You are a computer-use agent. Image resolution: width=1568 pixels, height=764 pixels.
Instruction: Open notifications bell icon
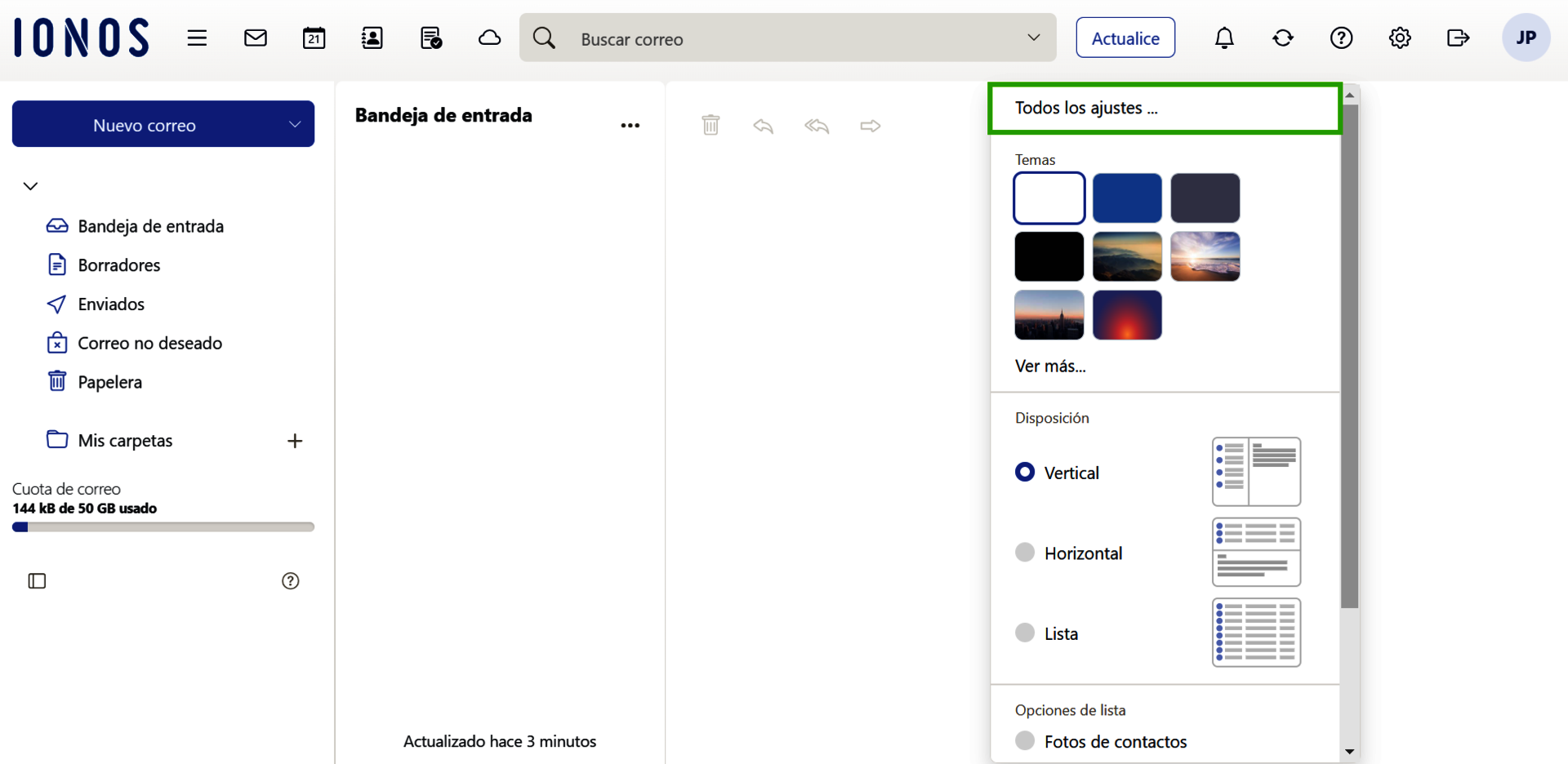pyautogui.click(x=1224, y=38)
